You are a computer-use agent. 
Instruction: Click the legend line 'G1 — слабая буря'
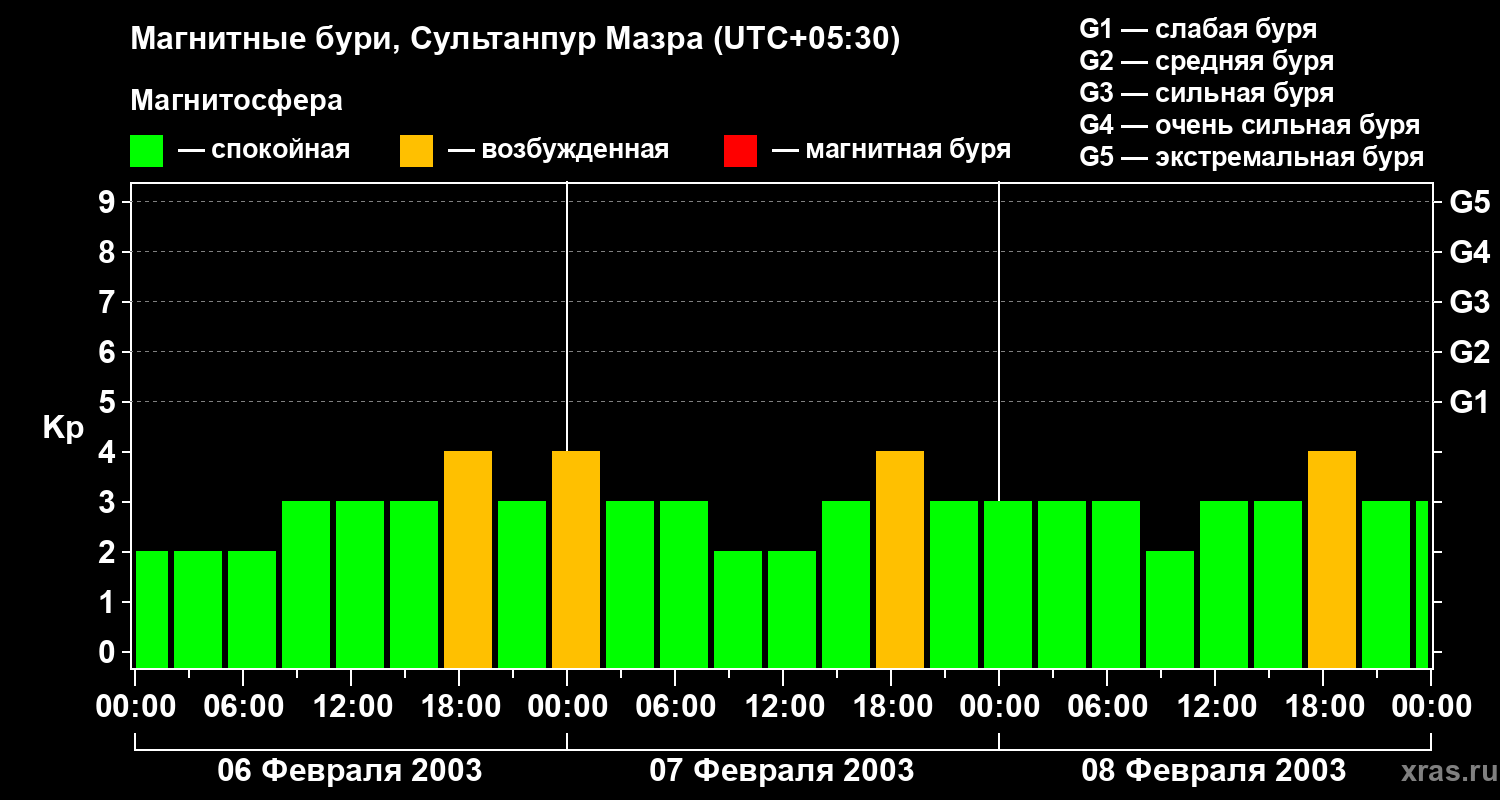click(x=1198, y=29)
